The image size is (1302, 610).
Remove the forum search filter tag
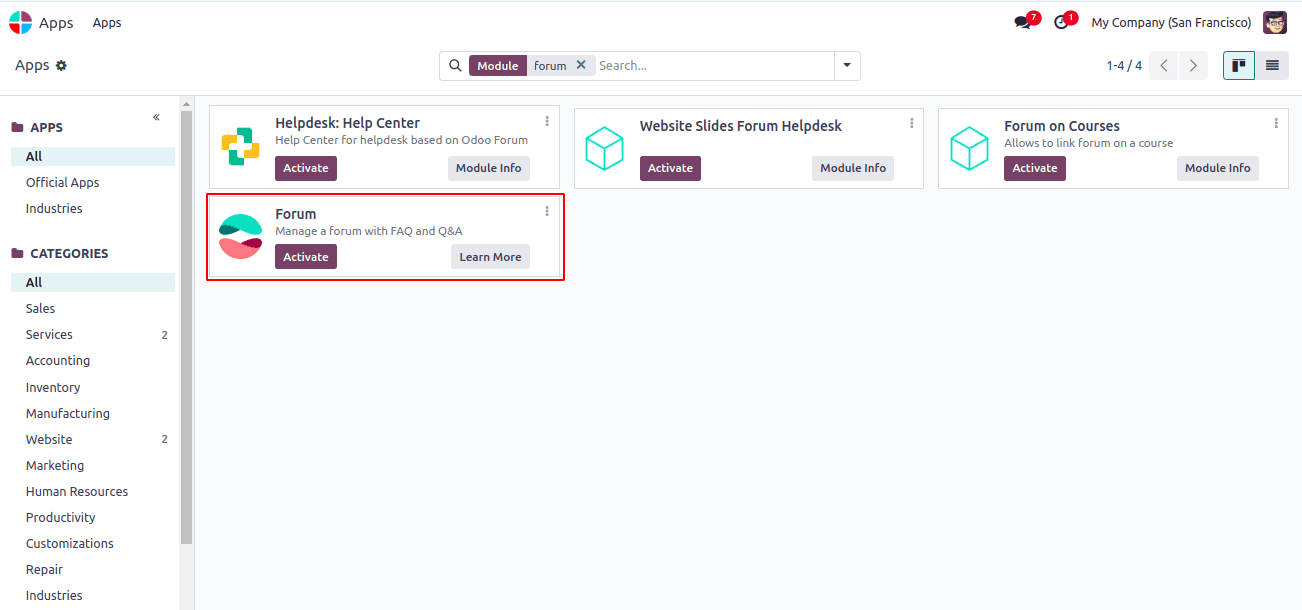(x=581, y=64)
